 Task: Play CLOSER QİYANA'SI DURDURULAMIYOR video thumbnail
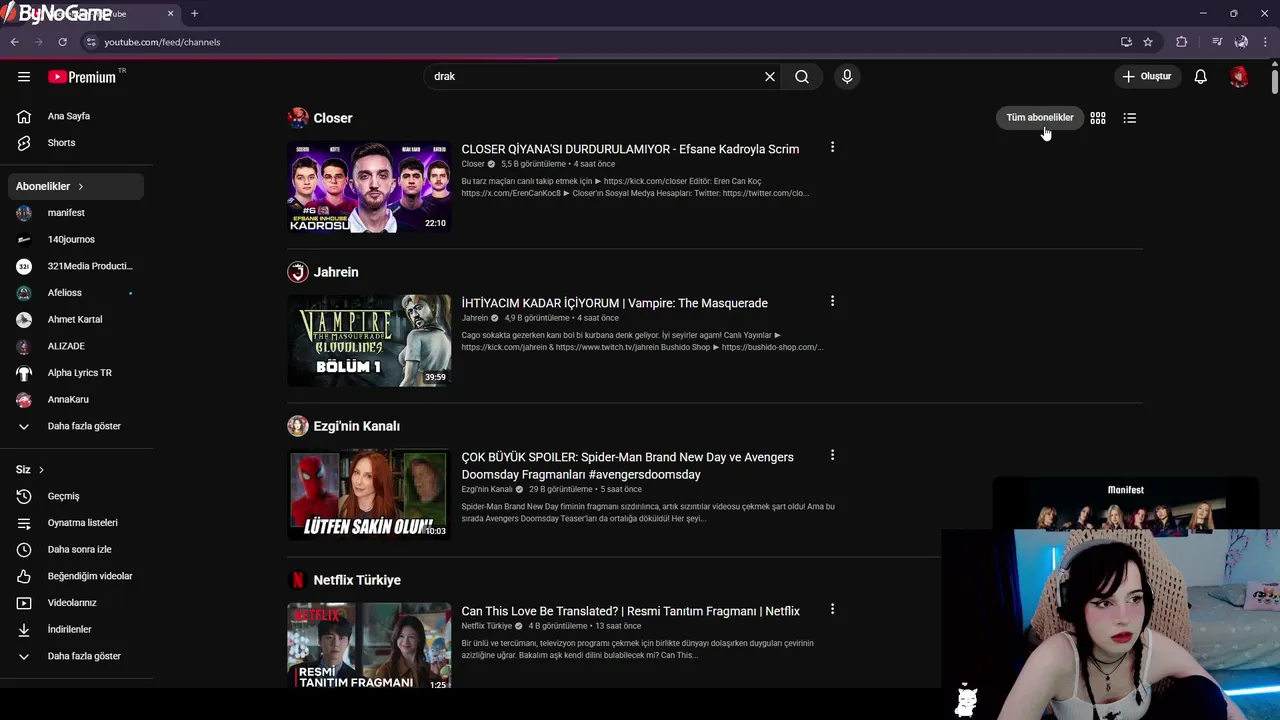click(x=369, y=187)
